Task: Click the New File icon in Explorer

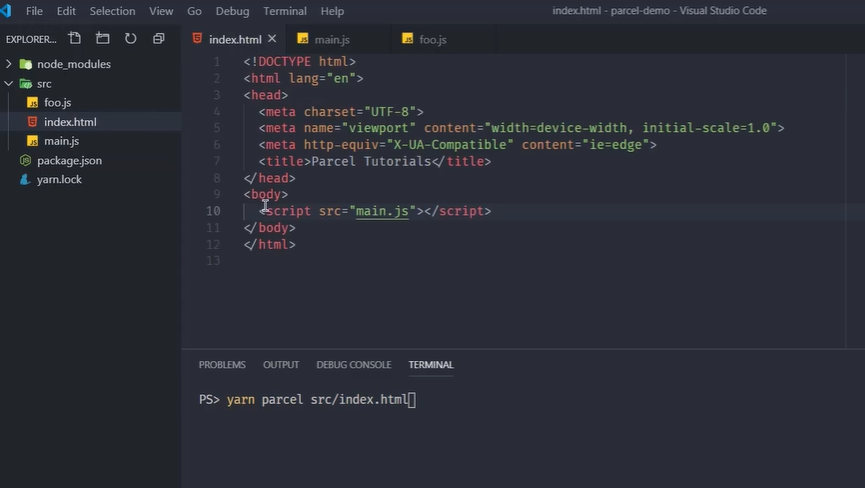Action: point(75,39)
